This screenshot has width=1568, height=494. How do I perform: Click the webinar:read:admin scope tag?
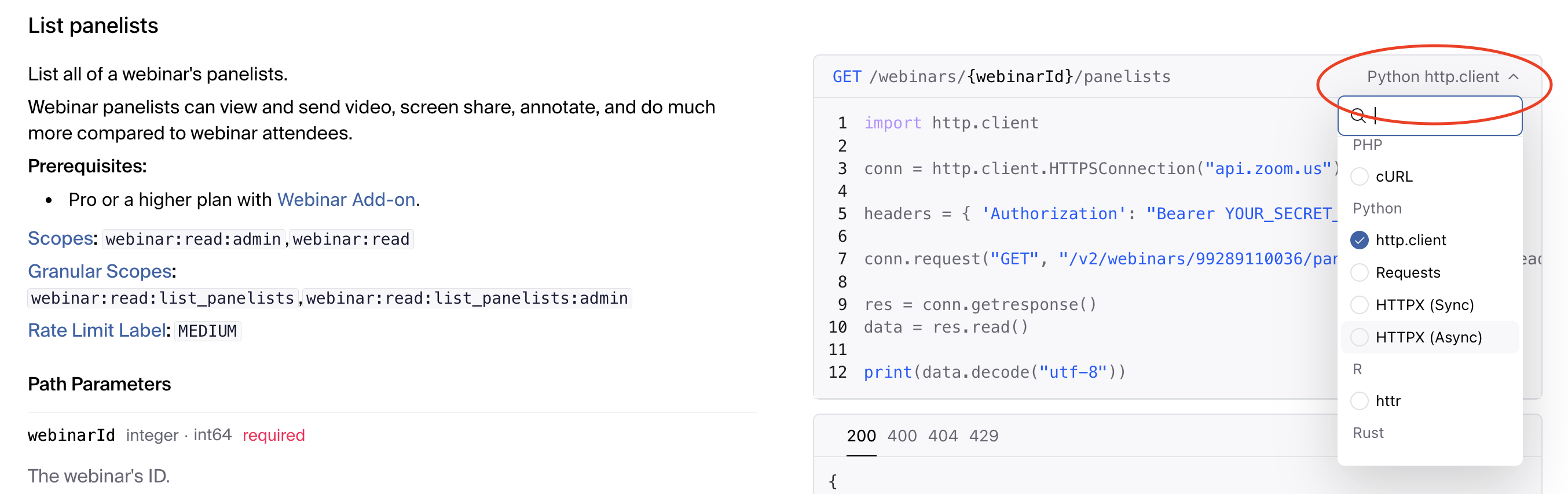point(193,239)
